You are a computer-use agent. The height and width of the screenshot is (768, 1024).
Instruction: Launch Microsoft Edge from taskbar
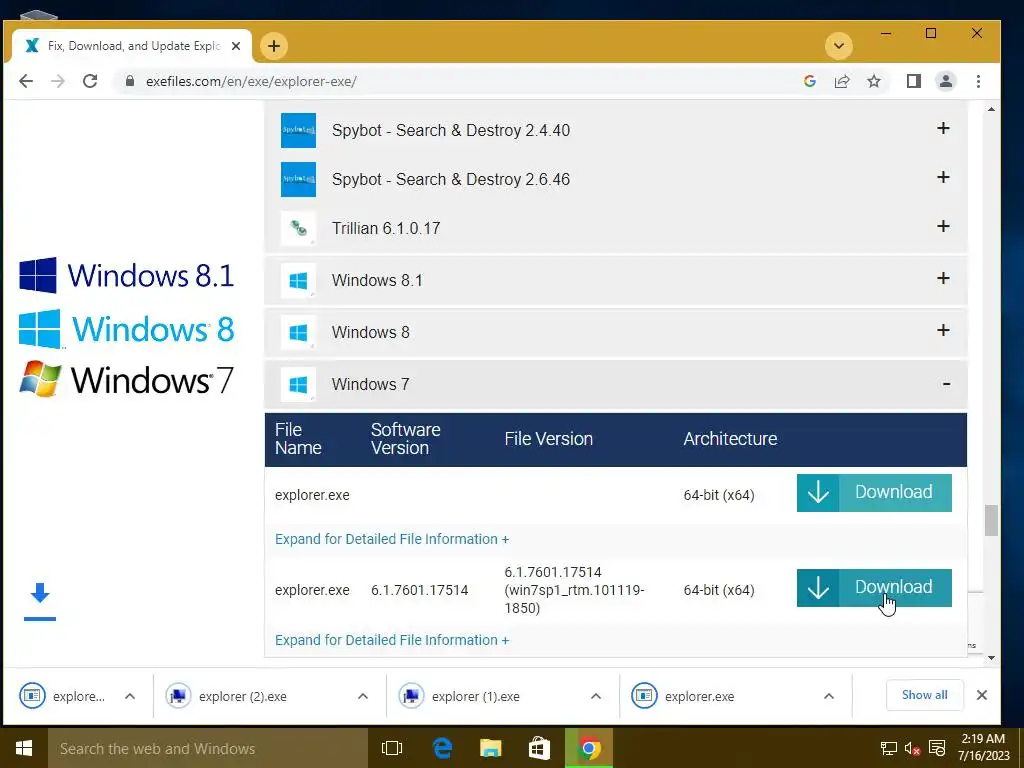(x=442, y=748)
